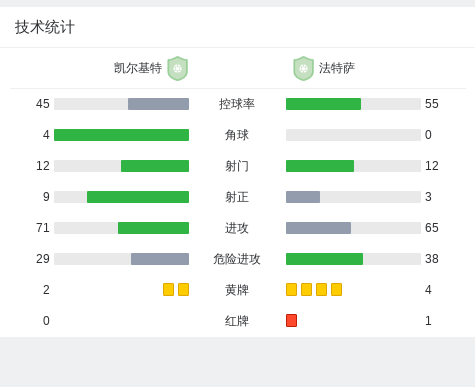Click 凯尔基特's green 角球 bar
This screenshot has height=387, width=475.
[121, 135]
